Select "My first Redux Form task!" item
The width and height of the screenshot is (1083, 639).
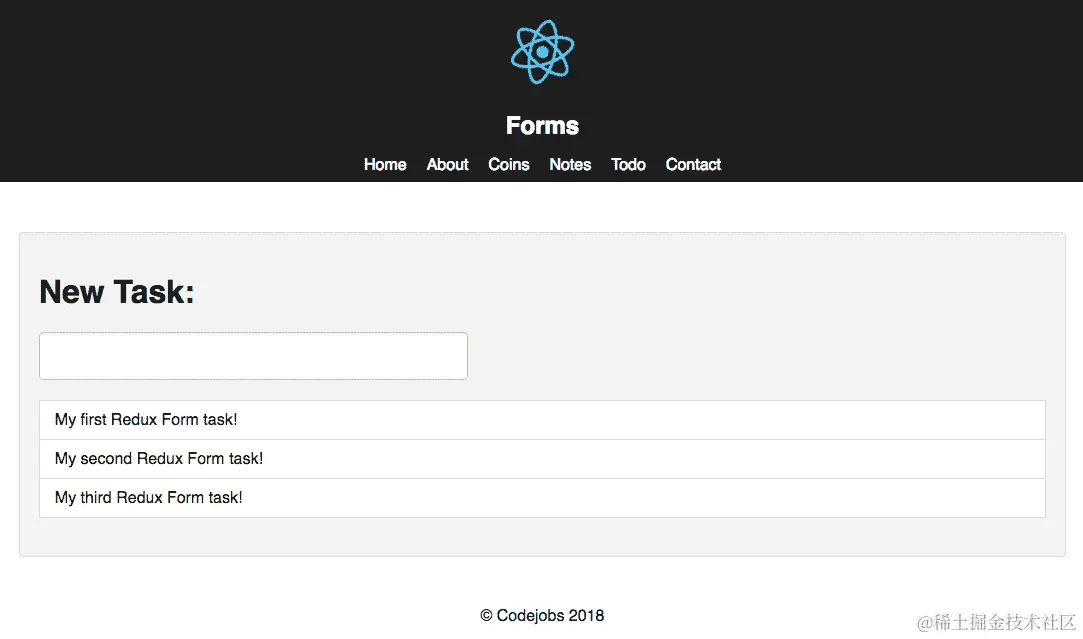pos(146,420)
